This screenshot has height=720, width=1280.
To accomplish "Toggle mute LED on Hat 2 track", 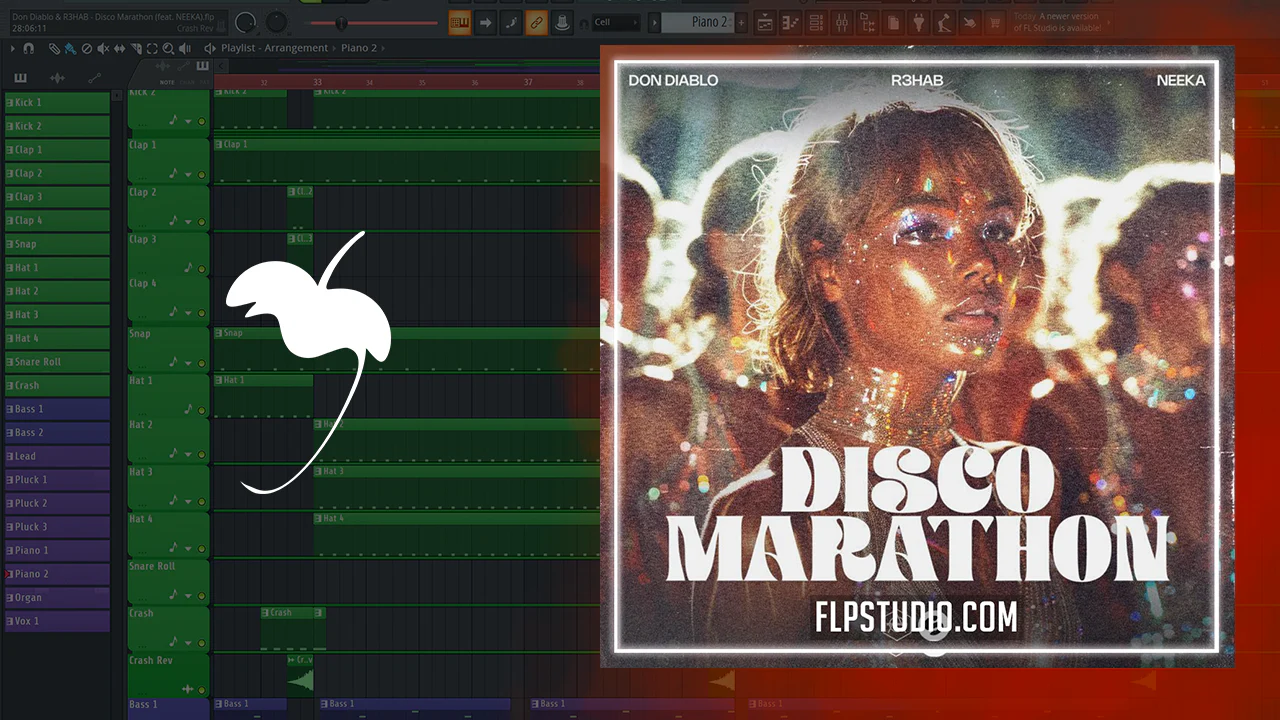I will [201, 454].
